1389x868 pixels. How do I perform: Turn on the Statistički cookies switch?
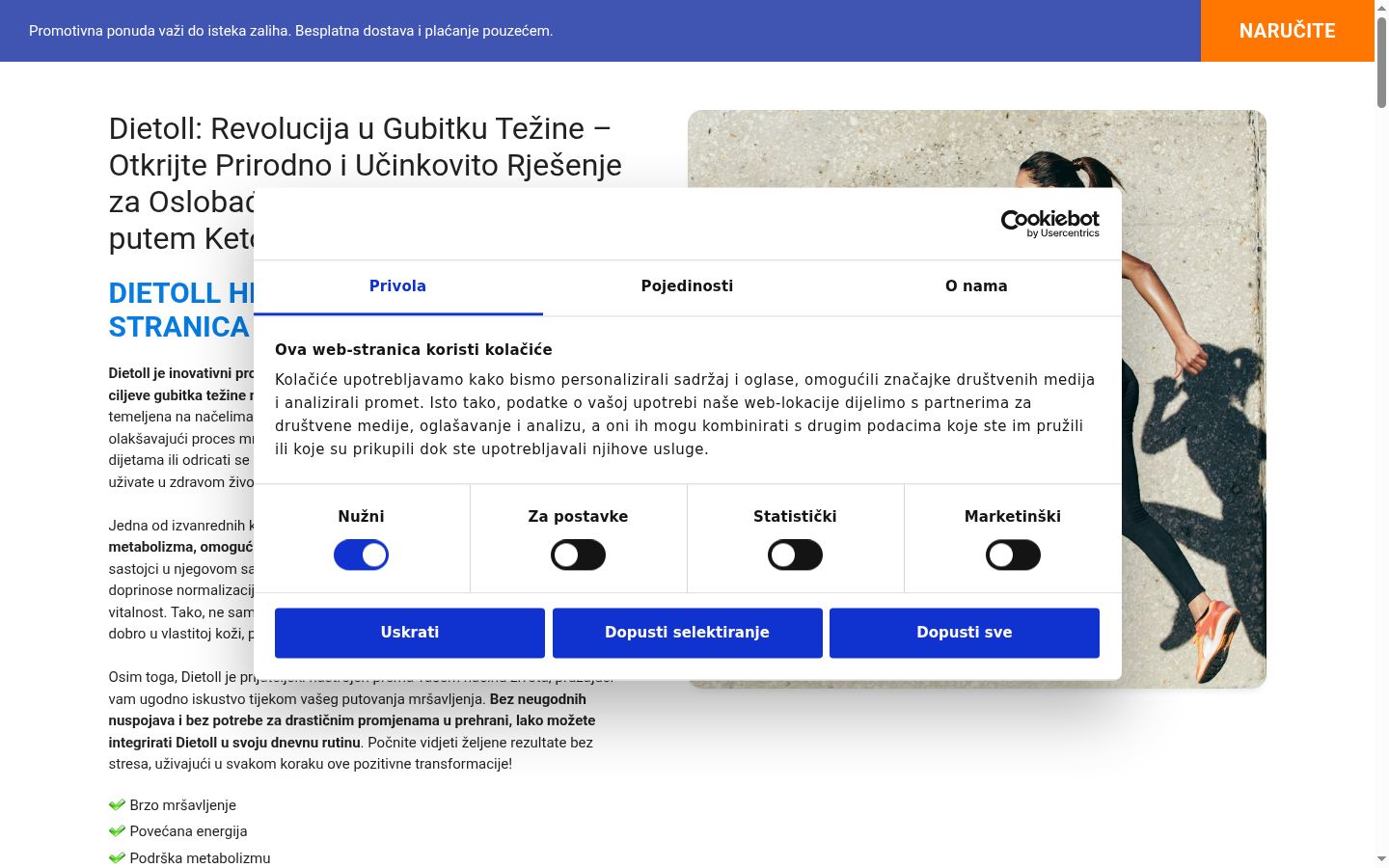click(795, 555)
